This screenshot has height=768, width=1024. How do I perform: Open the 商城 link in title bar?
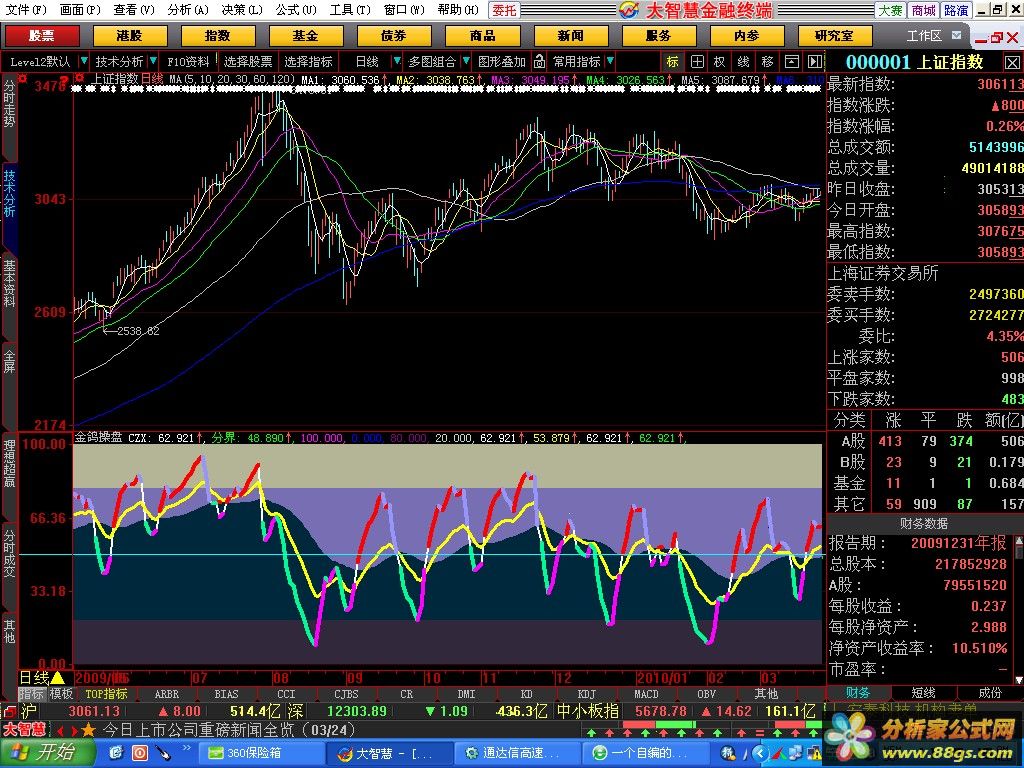923,10
